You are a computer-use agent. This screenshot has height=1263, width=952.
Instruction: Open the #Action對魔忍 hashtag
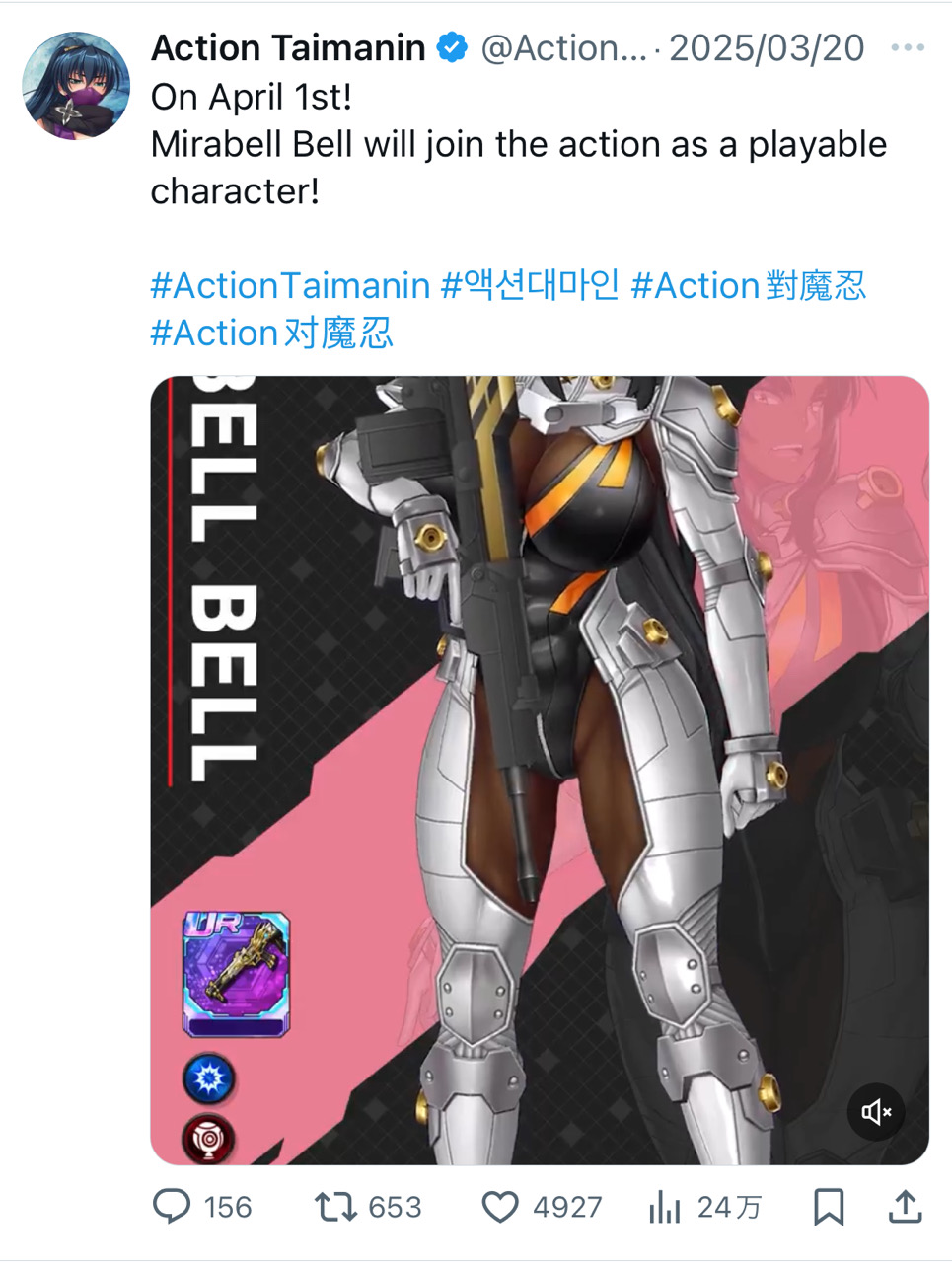pos(748,286)
